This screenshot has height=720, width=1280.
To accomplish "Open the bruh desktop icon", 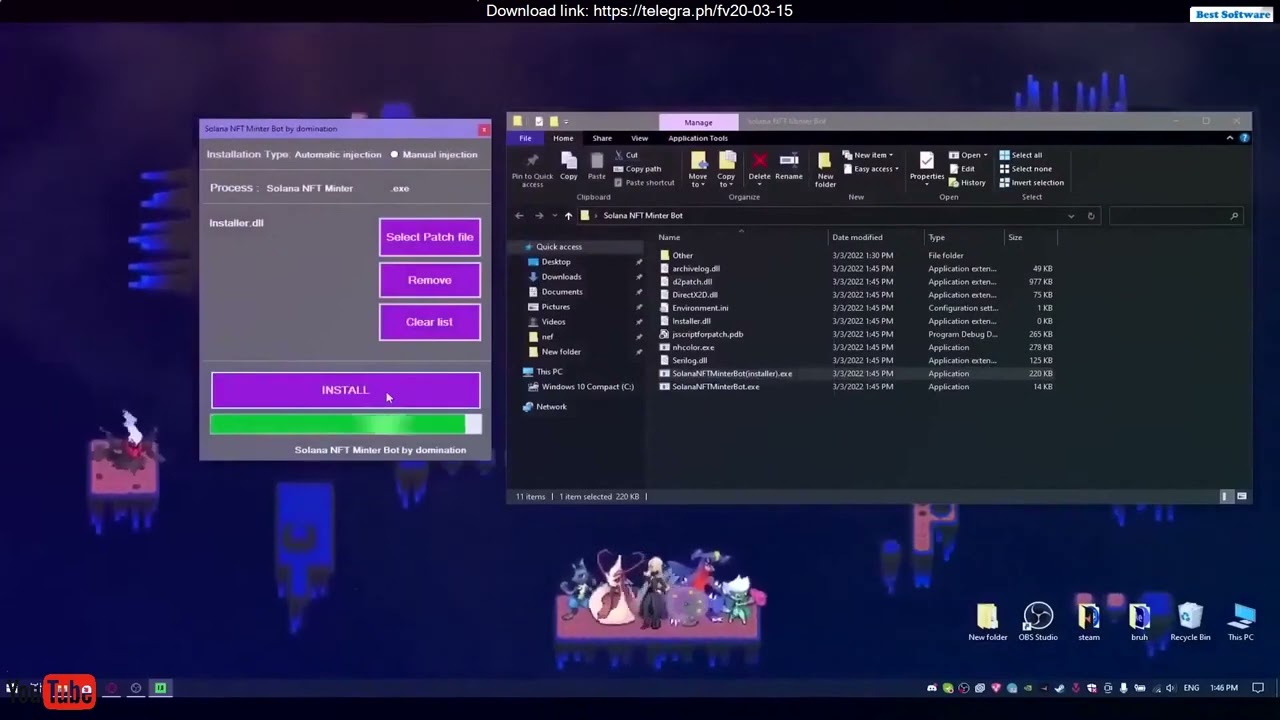I will (1139, 621).
